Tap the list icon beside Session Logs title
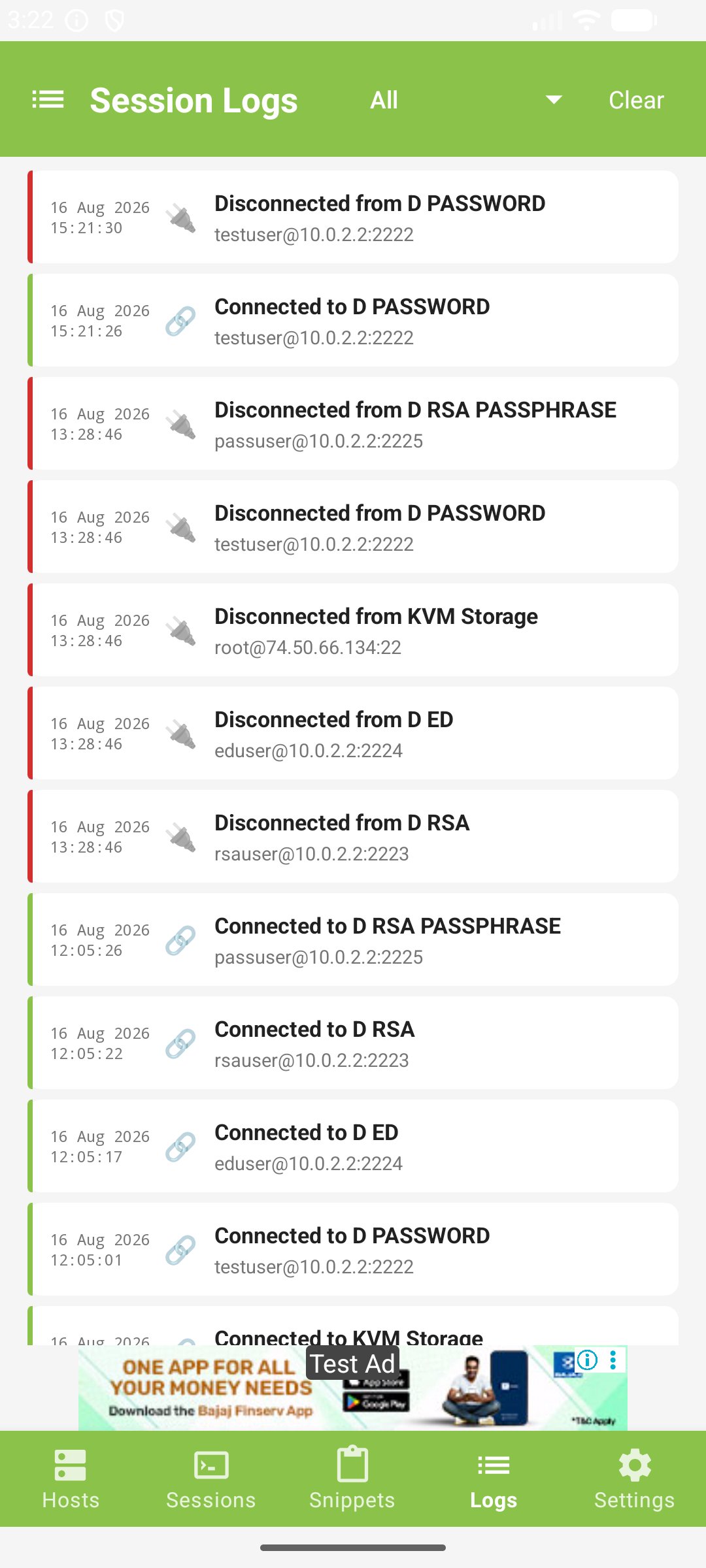Viewport: 706px width, 1568px height. click(x=48, y=100)
